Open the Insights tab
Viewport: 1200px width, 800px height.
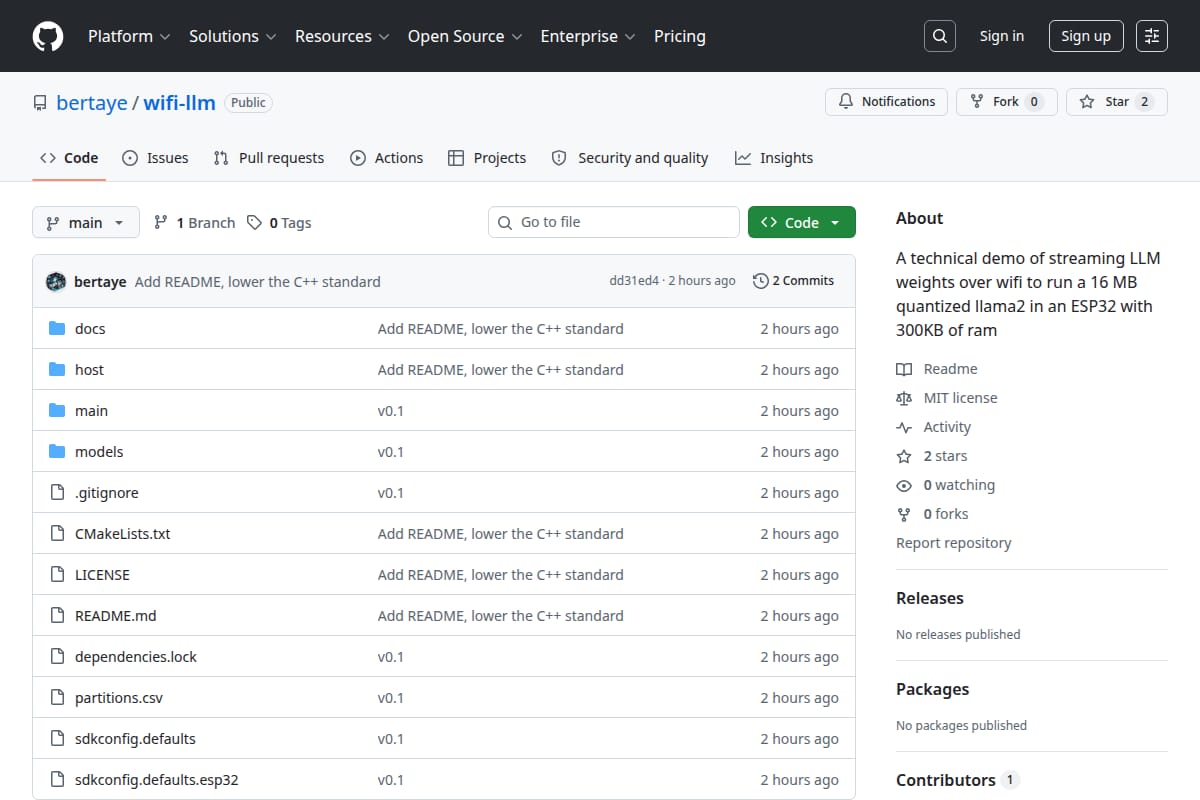click(774, 158)
